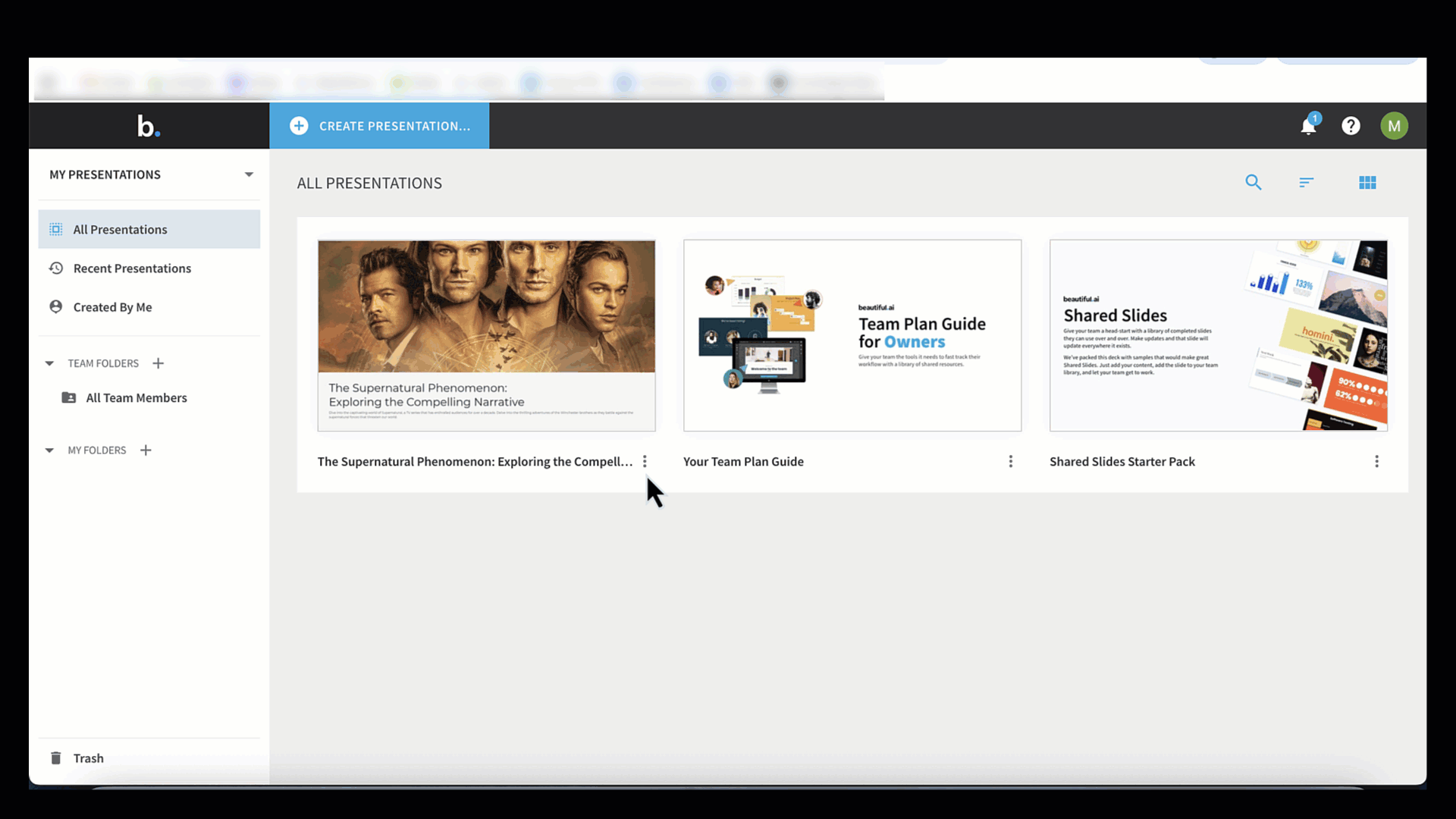Click the All Presentations icon in sidebar
This screenshot has width=1456, height=819.
click(56, 229)
